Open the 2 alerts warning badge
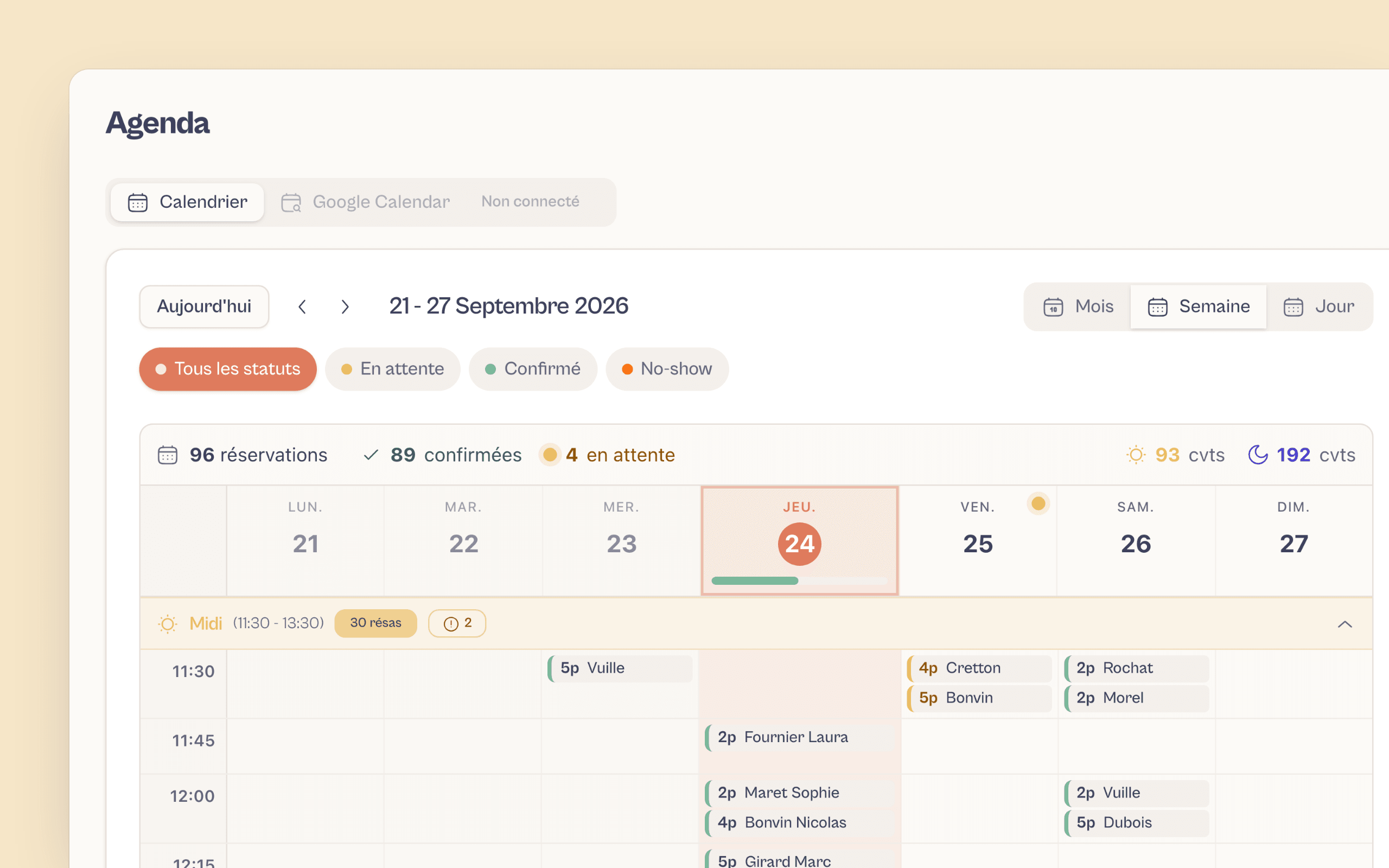Screen dimensions: 1389x868 coord(457,623)
